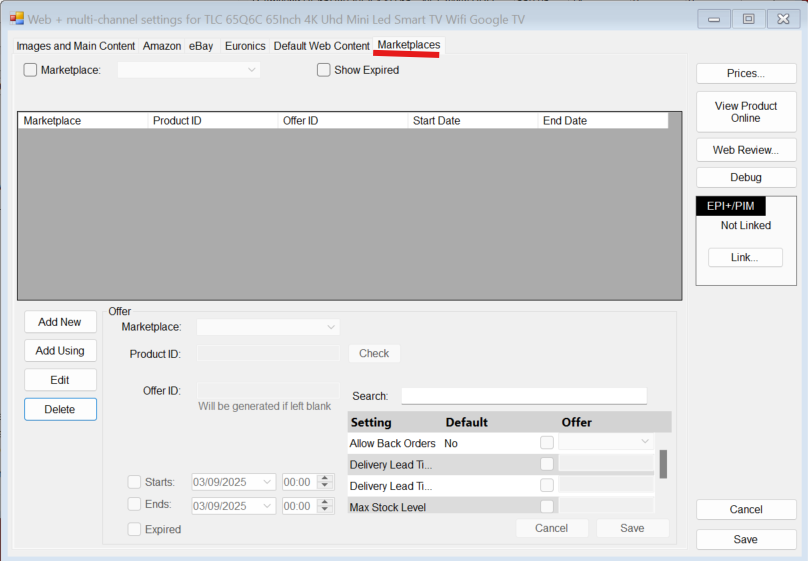Check the Starts date checkbox
This screenshot has height=561, width=808.
click(x=135, y=482)
